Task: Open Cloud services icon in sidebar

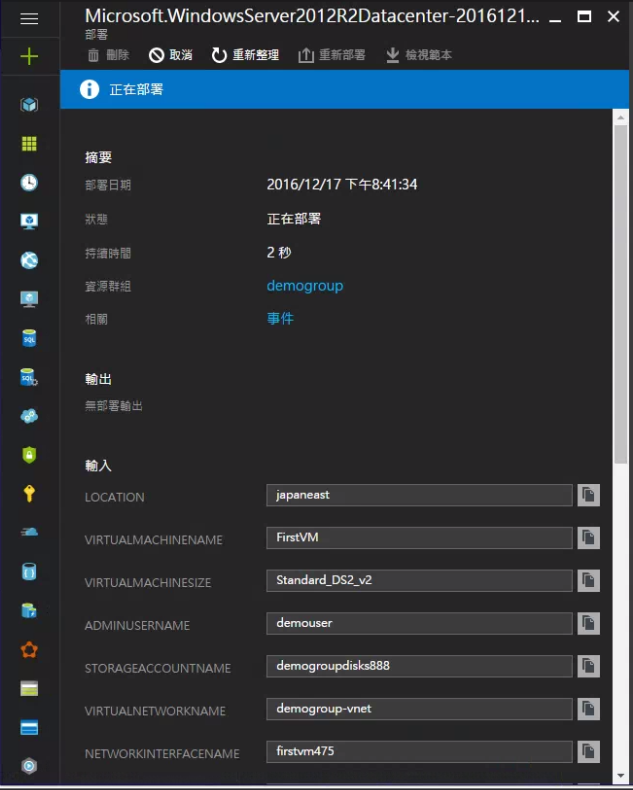Action: [29, 416]
